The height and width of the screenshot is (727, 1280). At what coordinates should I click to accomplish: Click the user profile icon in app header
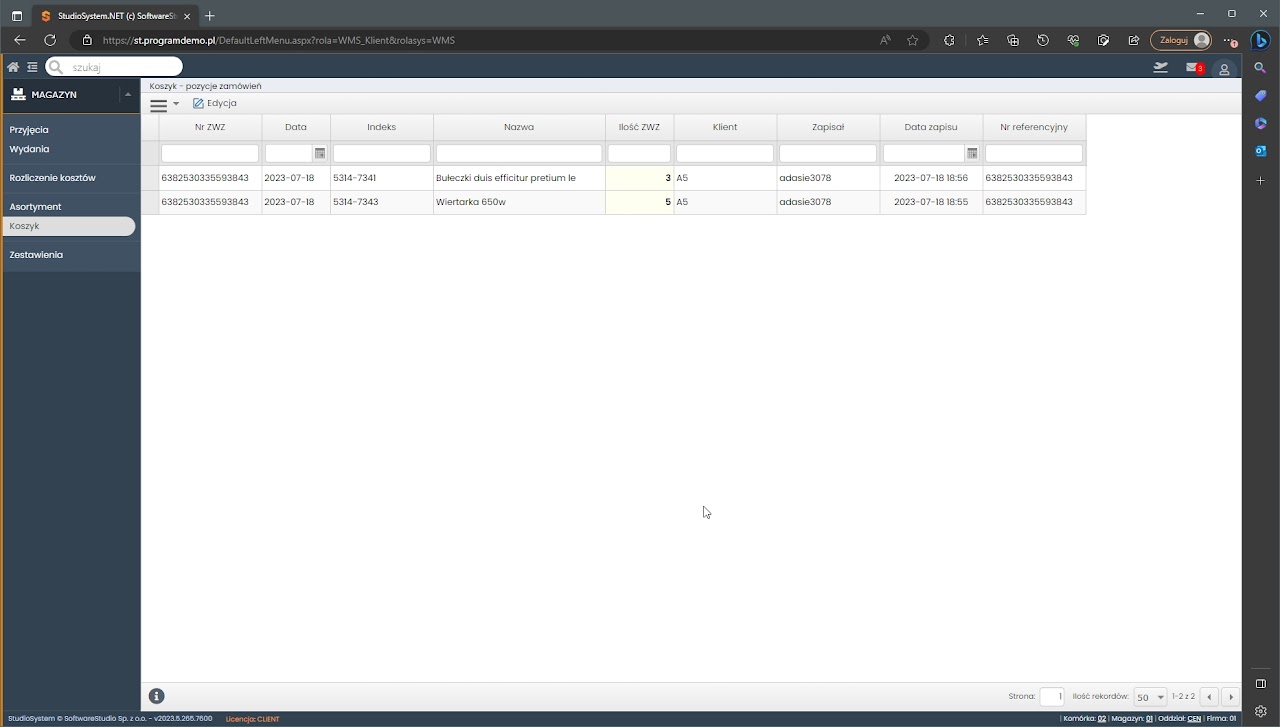(1224, 69)
